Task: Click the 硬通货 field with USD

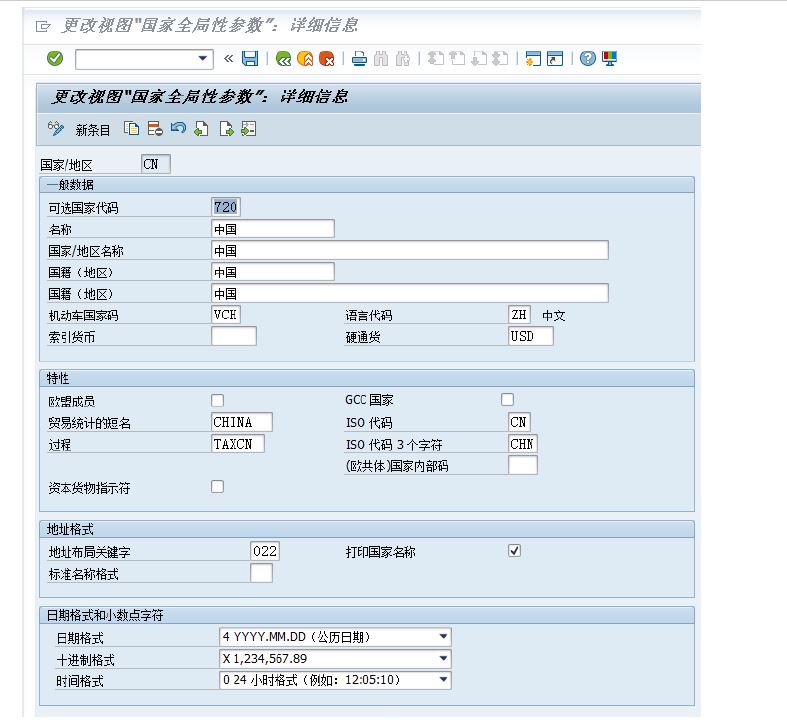Action: [x=531, y=336]
